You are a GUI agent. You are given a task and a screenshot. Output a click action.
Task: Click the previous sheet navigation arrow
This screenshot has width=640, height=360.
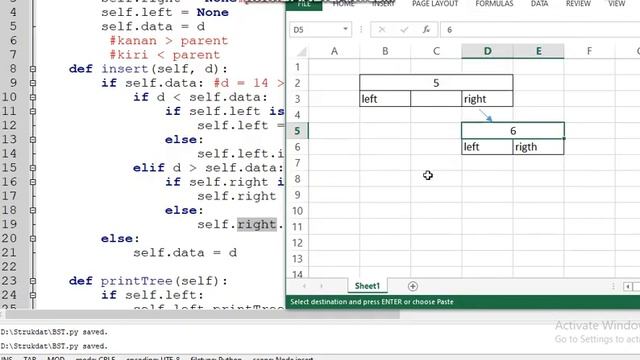point(304,286)
